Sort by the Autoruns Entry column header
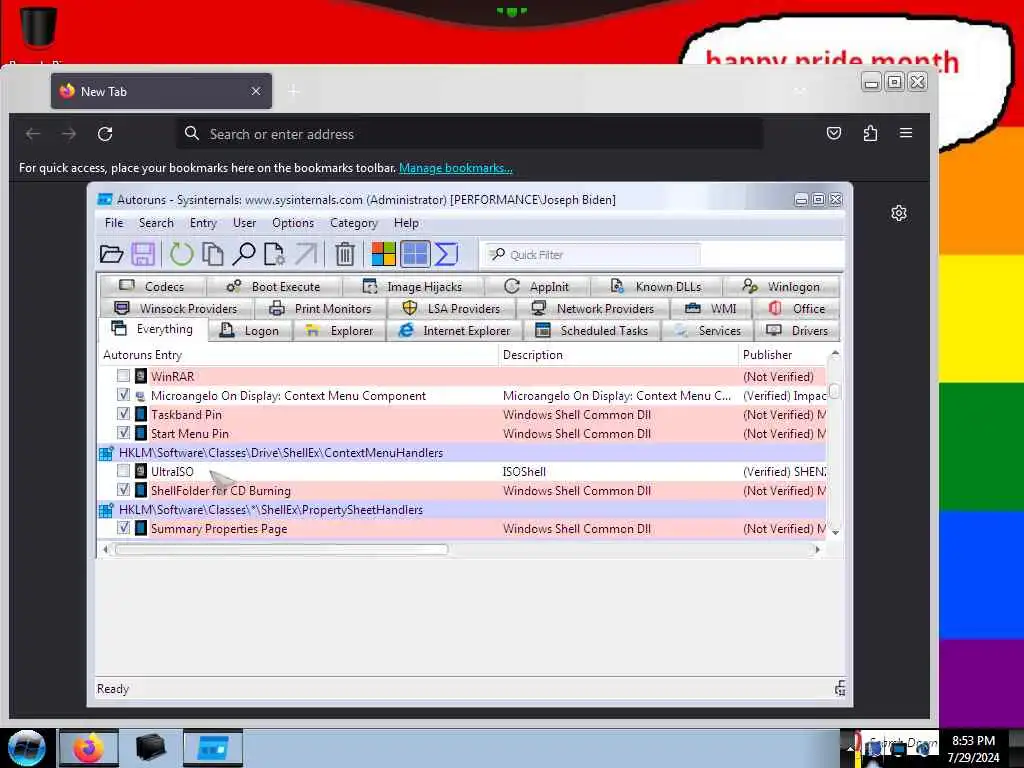 (298, 355)
